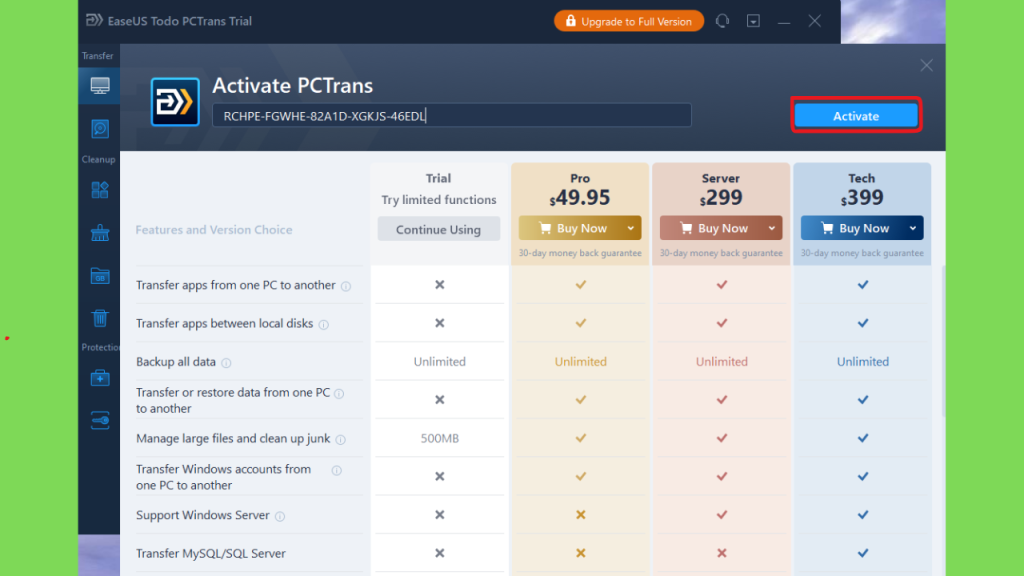Open the large file cleanup folder icon
The width and height of the screenshot is (1024, 576).
[x=100, y=276]
